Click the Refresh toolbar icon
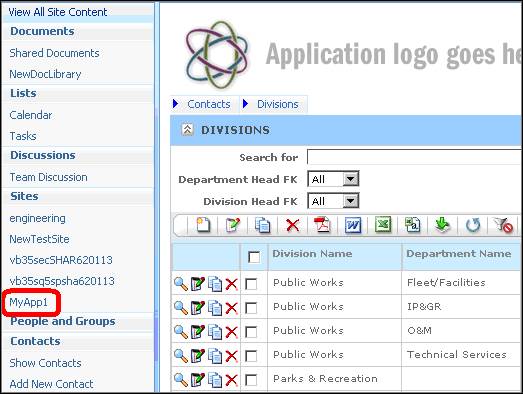 point(473,225)
